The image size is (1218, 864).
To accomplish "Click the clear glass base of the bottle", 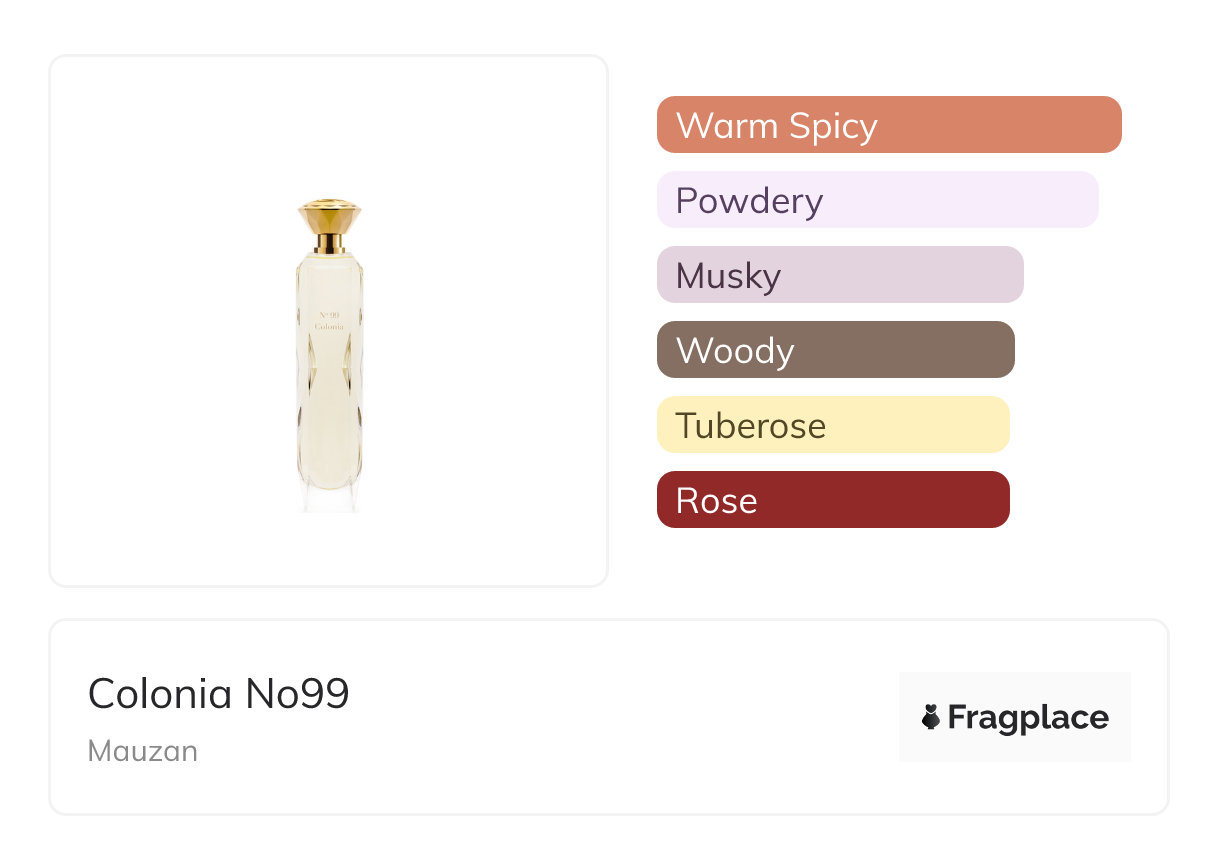I will click(x=329, y=498).
